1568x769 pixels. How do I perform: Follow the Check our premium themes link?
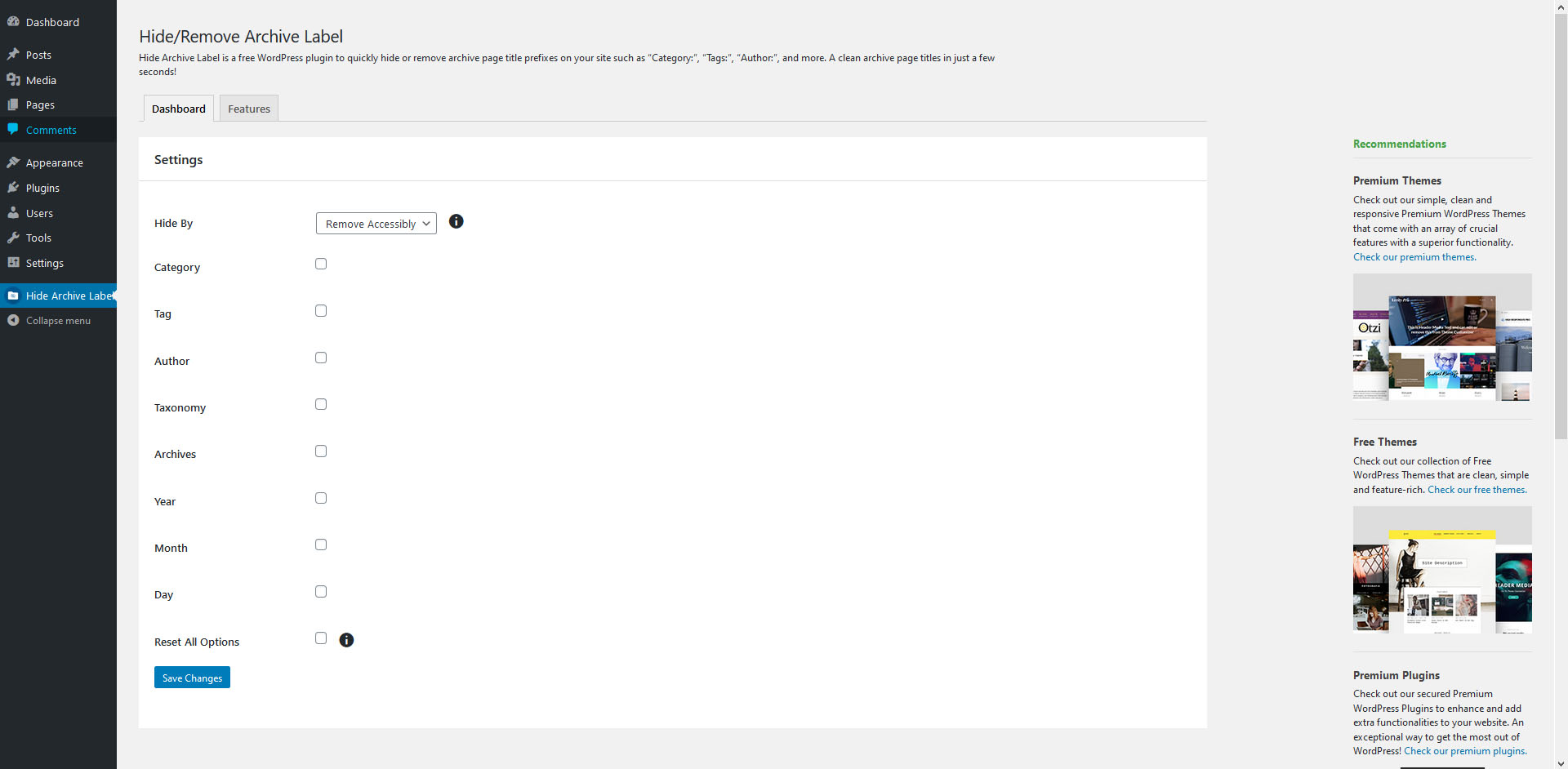point(1414,257)
